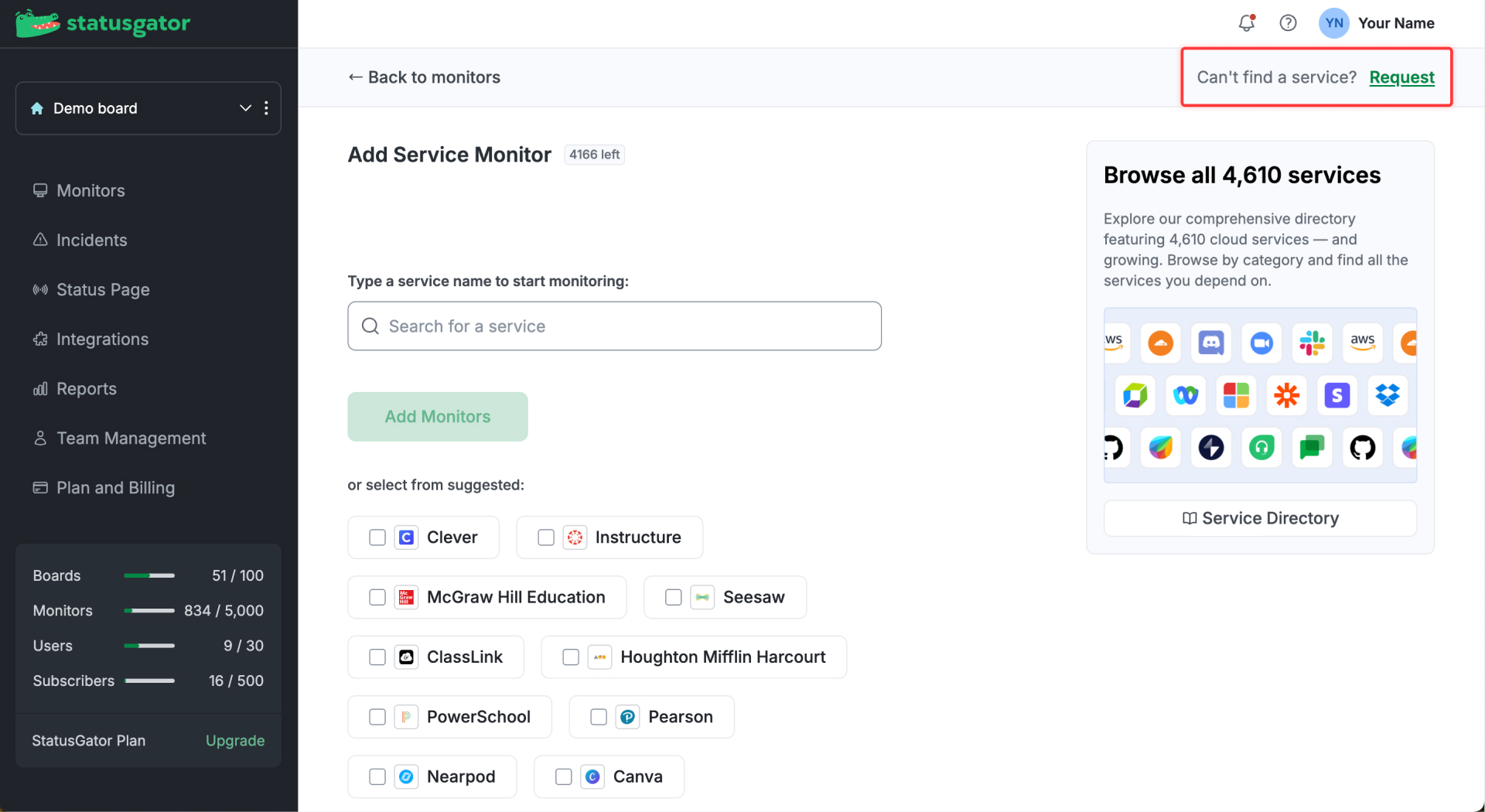Click the Your Name account label
Viewport: 1485px width, 812px height.
coord(1396,23)
